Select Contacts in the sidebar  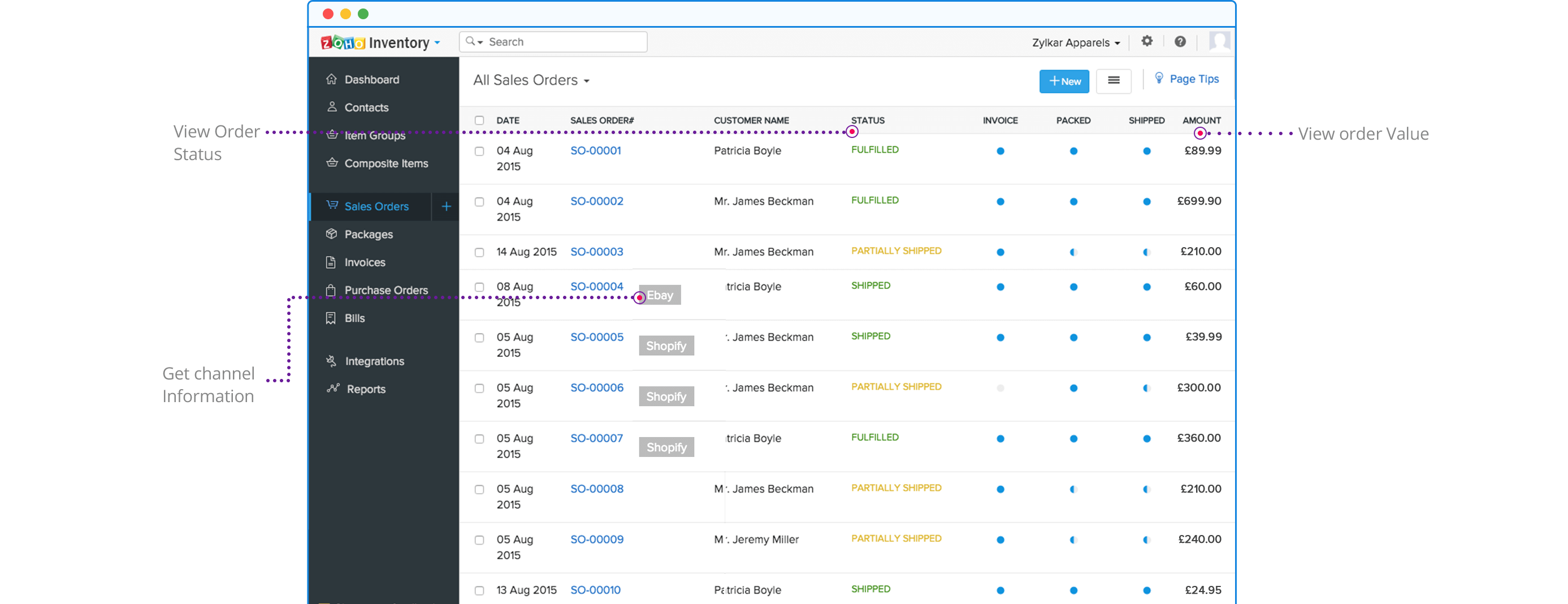(366, 107)
